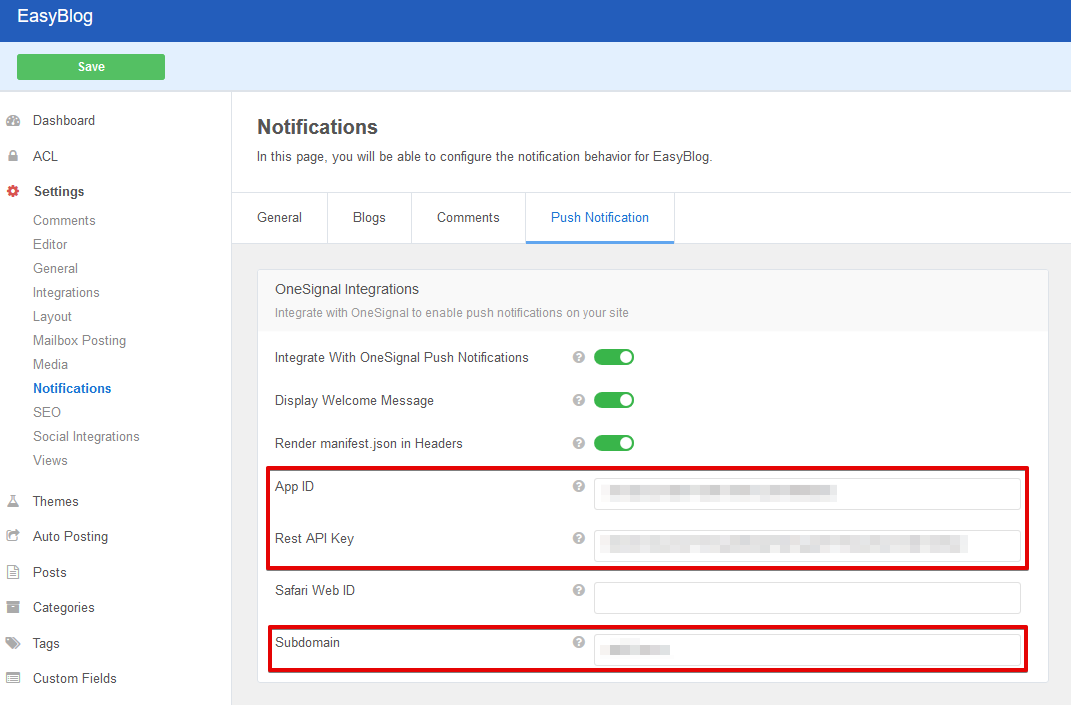Switch to the General tab
1071x705 pixels.
[279, 218]
